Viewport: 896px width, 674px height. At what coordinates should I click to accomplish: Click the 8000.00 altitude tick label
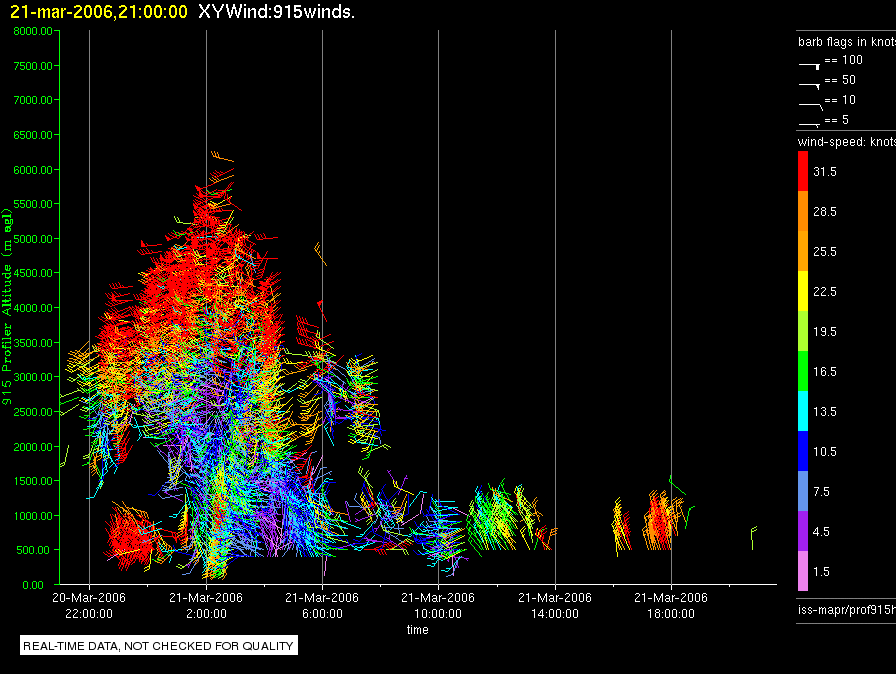pyautogui.click(x=33, y=31)
